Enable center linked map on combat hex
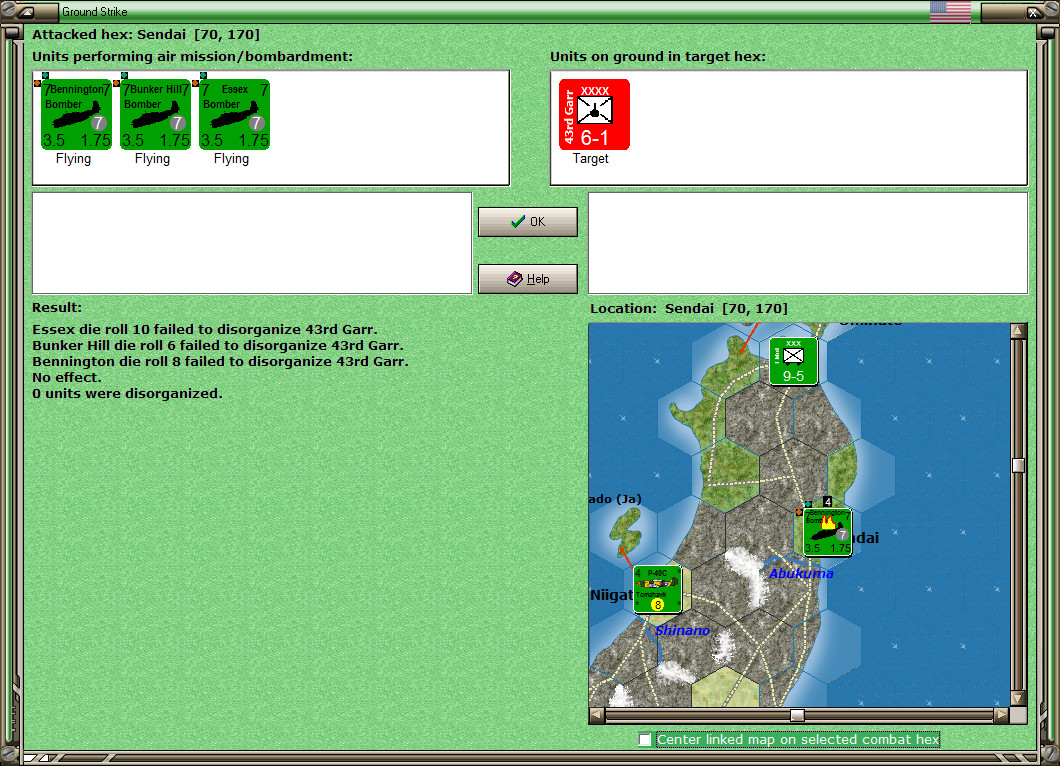The height and width of the screenshot is (766, 1060). coord(645,740)
